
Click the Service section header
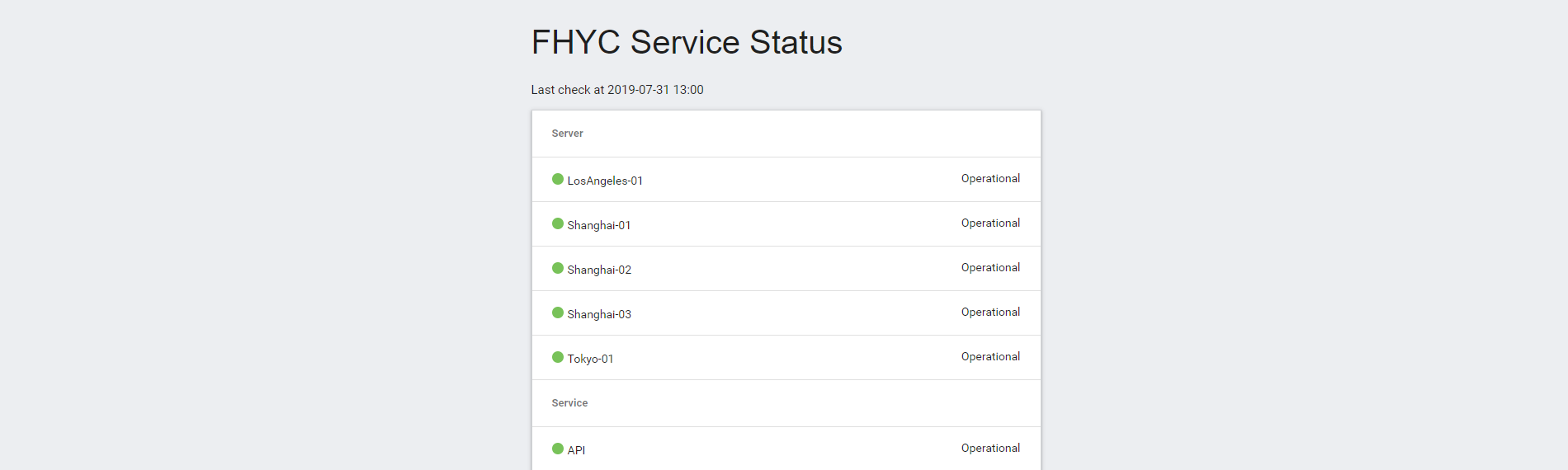[x=569, y=403]
